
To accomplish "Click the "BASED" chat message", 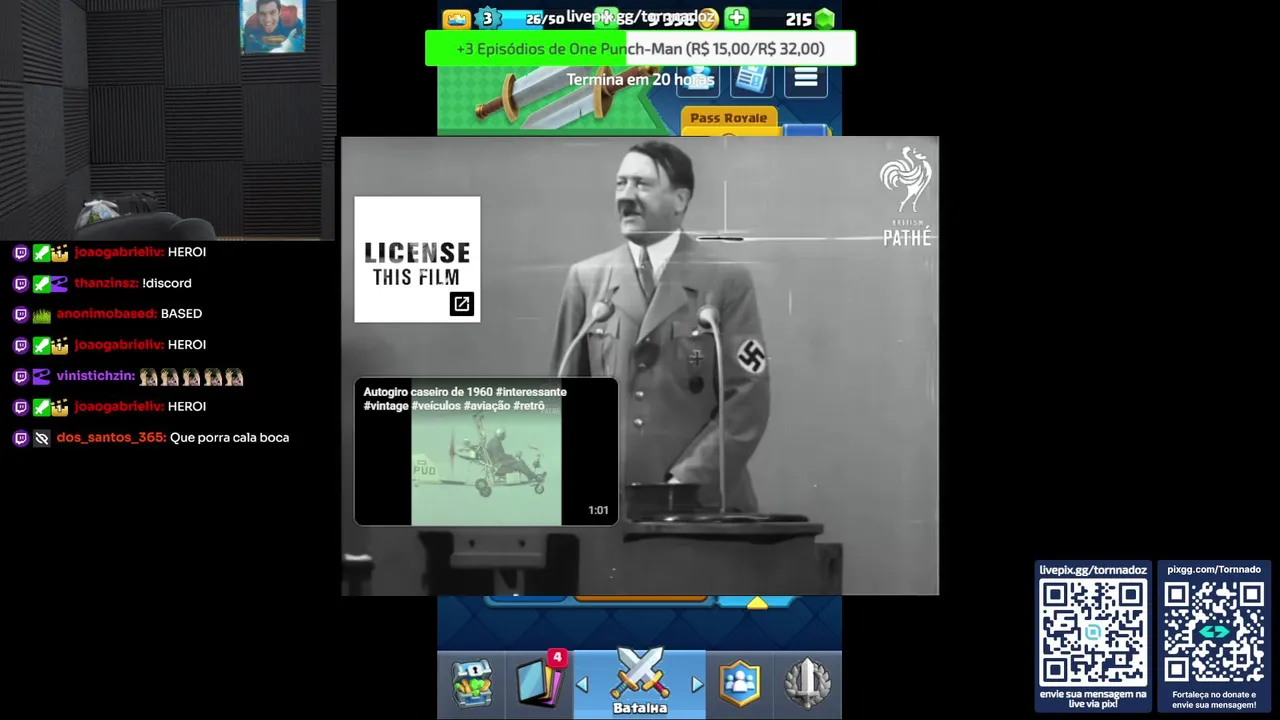I will pos(181,314).
